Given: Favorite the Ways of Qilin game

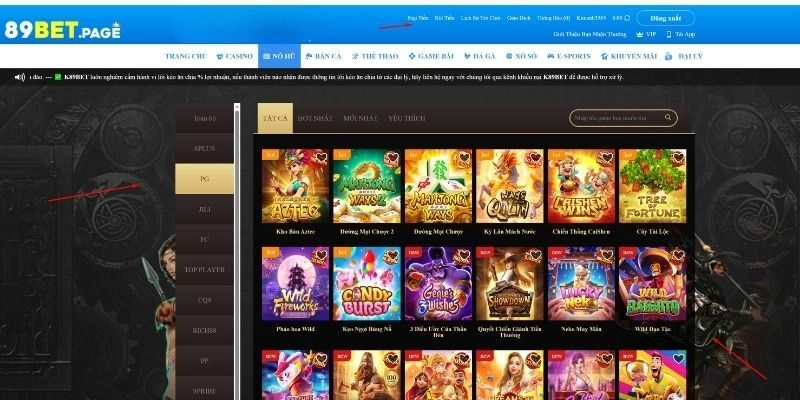Looking at the screenshot, I should tap(535, 158).
